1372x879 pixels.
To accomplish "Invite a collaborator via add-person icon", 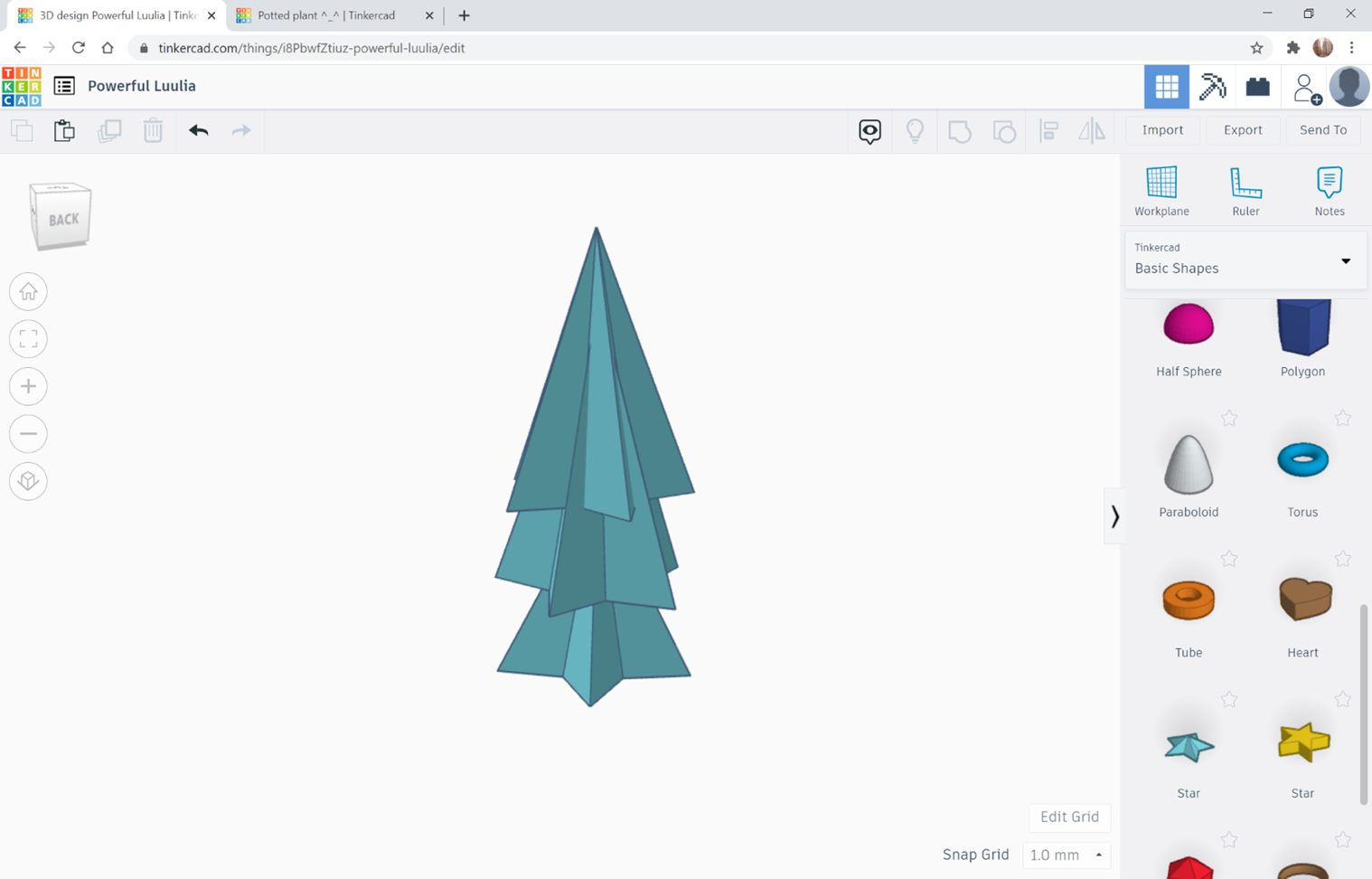I will (x=1306, y=88).
